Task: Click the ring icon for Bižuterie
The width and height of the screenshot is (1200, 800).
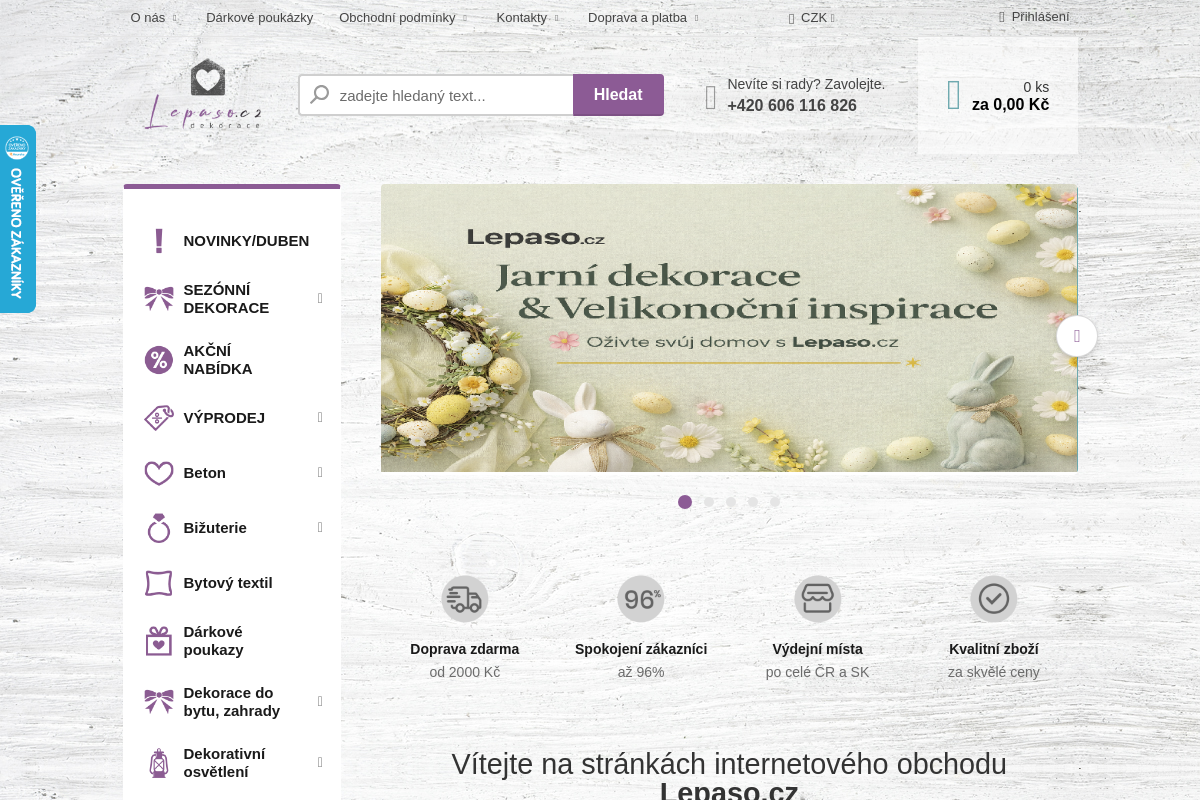Action: pyautogui.click(x=159, y=528)
